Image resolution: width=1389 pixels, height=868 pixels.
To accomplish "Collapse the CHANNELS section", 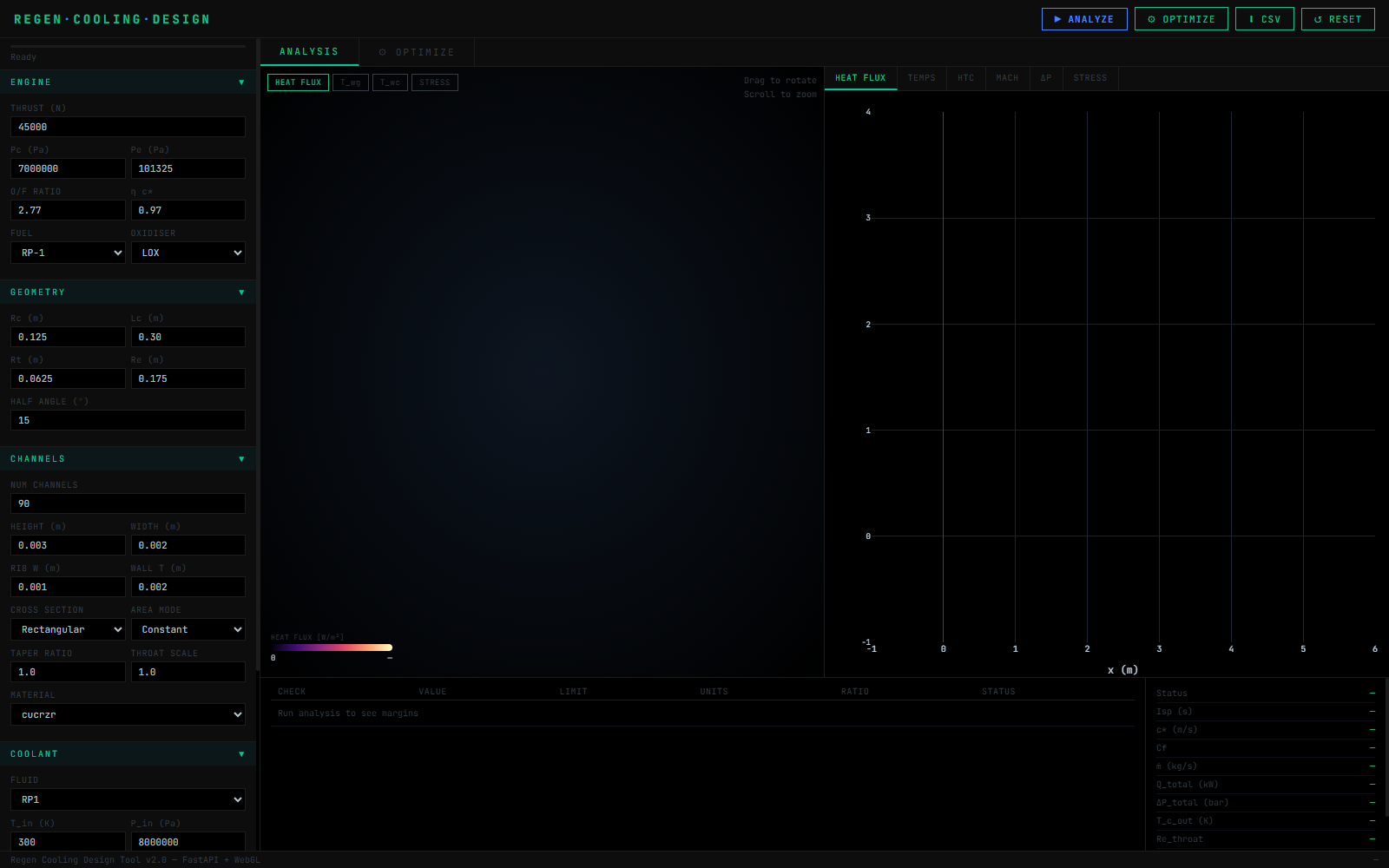I will coord(128,459).
